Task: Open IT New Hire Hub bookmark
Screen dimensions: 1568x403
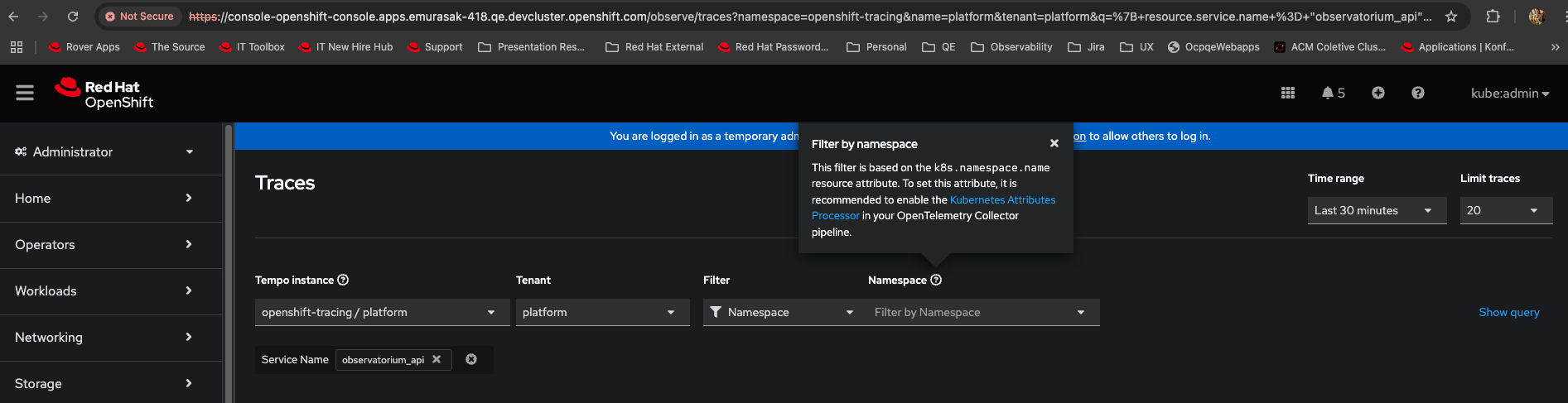Action: (x=345, y=47)
